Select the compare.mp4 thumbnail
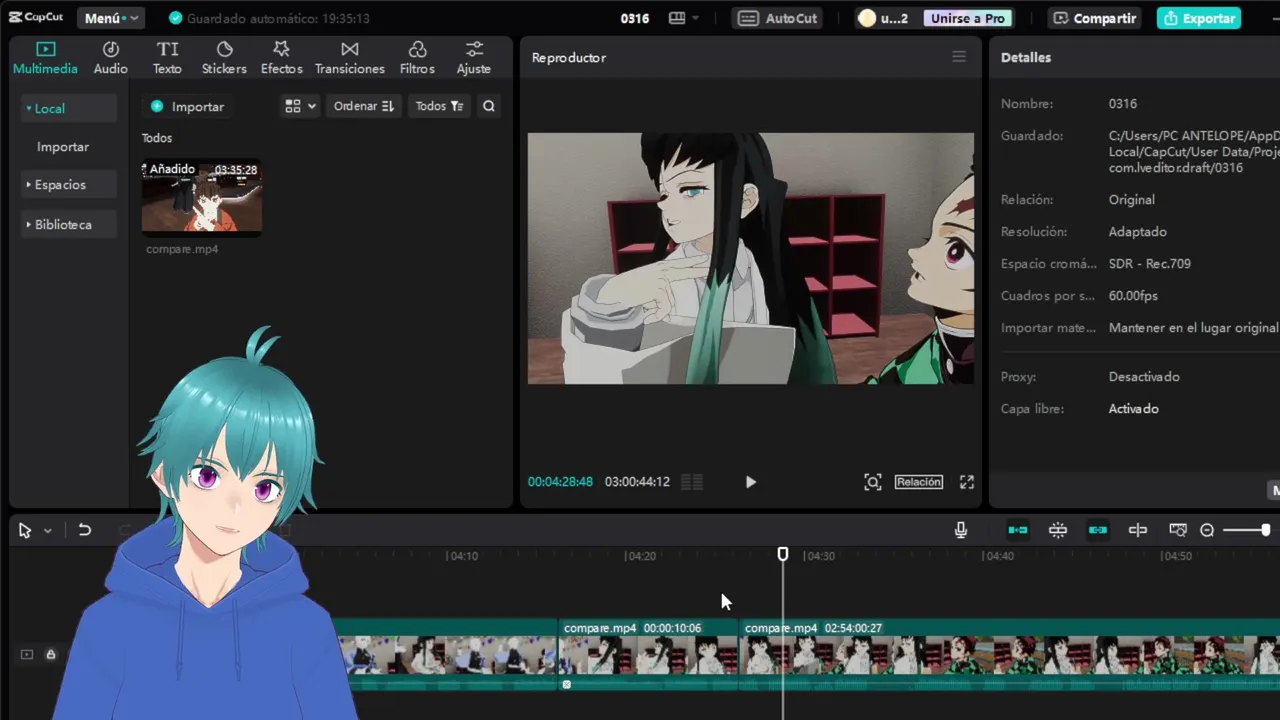Viewport: 1280px width, 720px height. pos(202,198)
